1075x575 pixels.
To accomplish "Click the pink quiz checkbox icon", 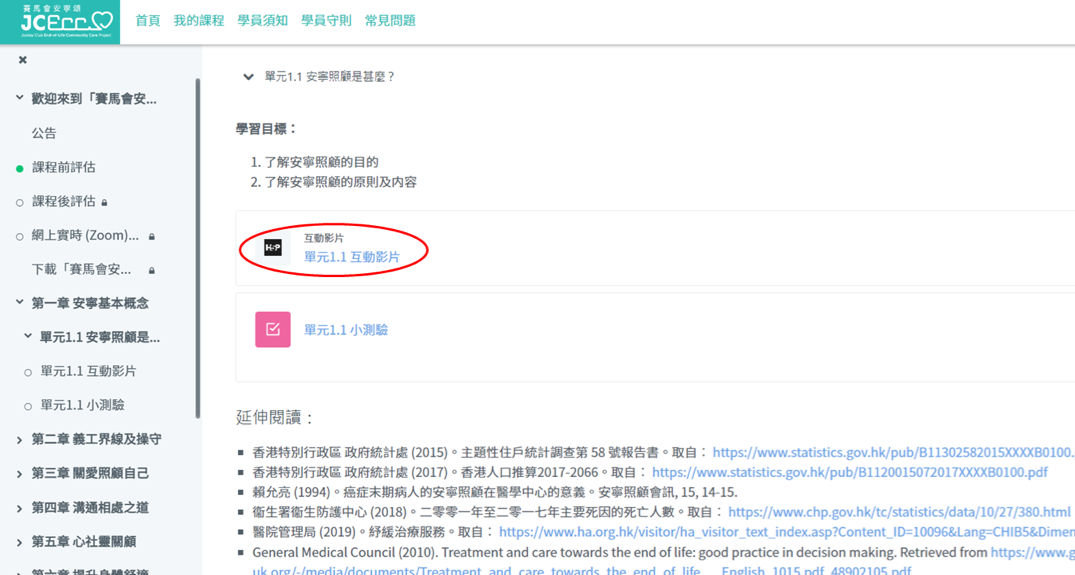I will pos(273,329).
